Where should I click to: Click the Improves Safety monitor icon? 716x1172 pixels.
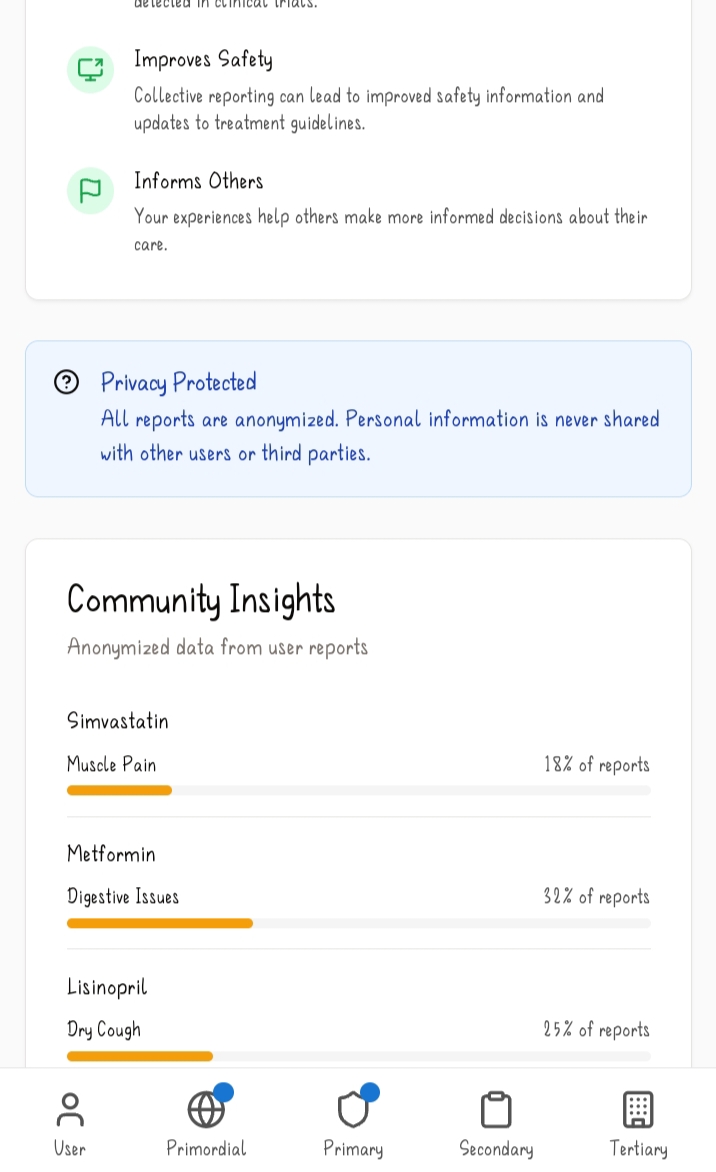coord(90,70)
